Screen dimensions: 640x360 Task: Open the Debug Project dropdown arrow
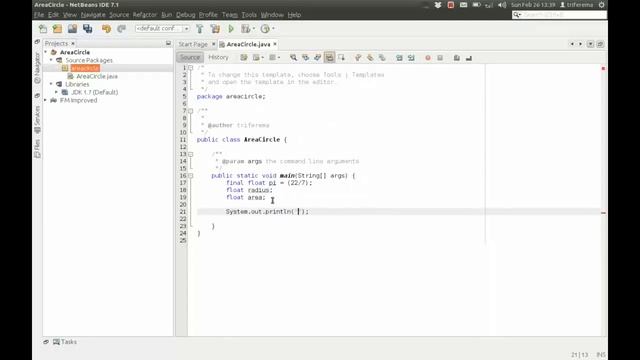253,29
